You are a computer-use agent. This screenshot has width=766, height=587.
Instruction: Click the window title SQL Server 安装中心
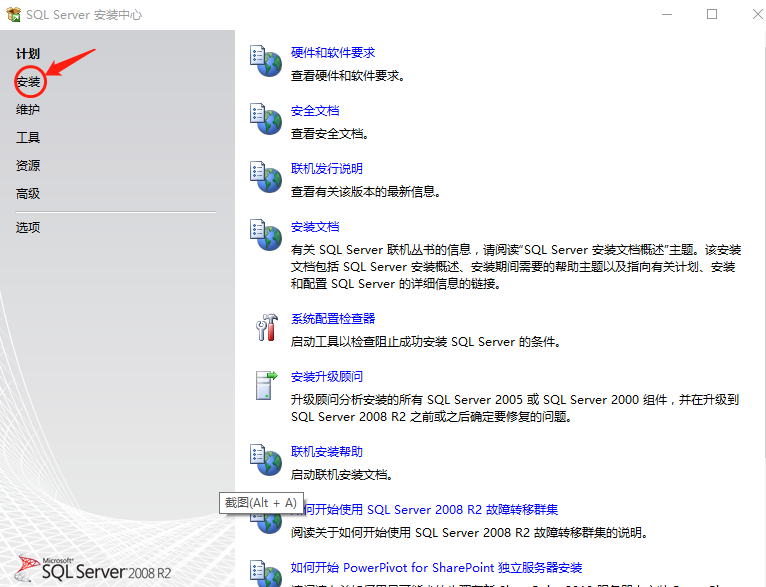click(x=84, y=15)
